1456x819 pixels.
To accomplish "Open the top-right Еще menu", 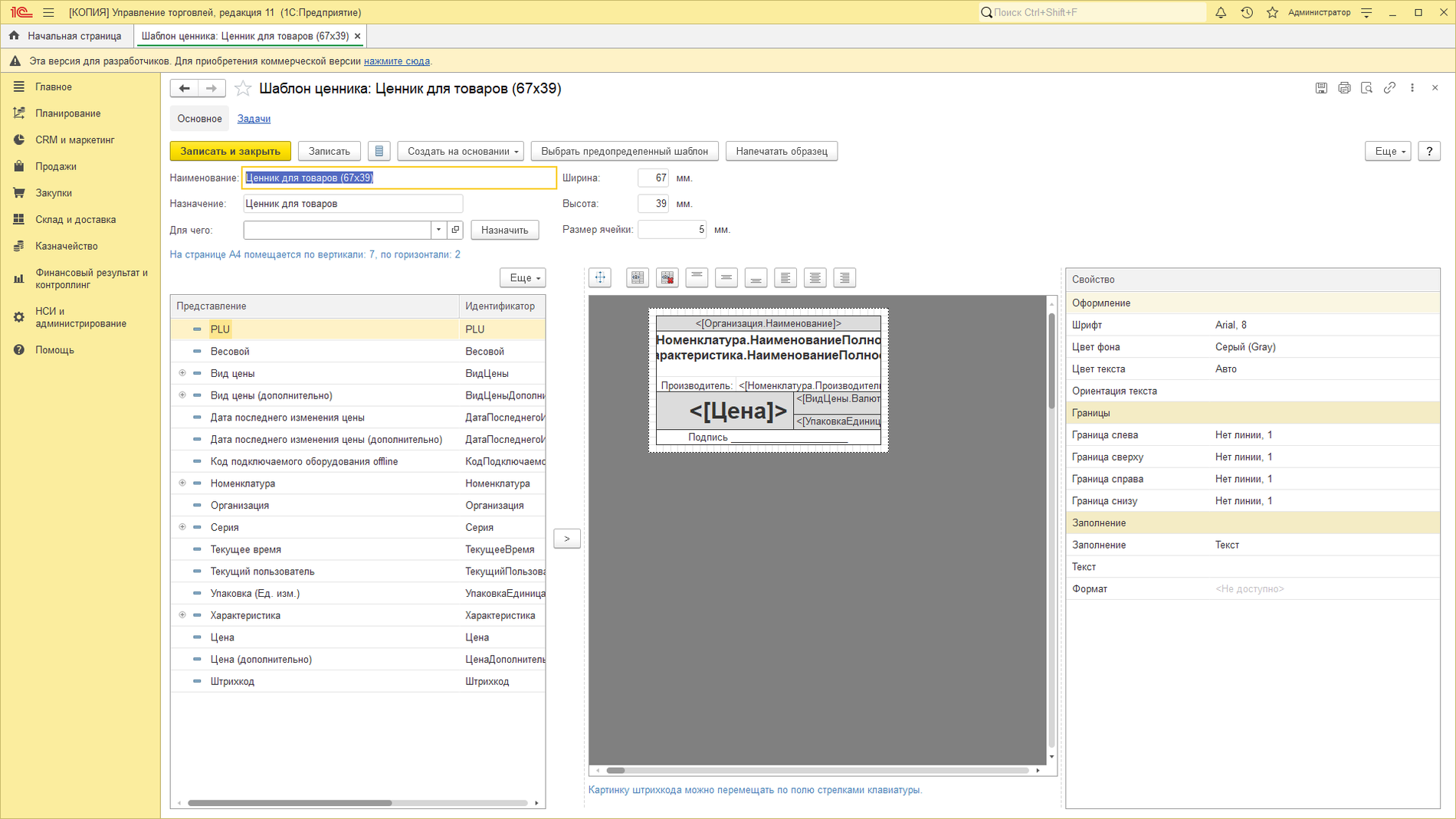I will [x=1388, y=151].
